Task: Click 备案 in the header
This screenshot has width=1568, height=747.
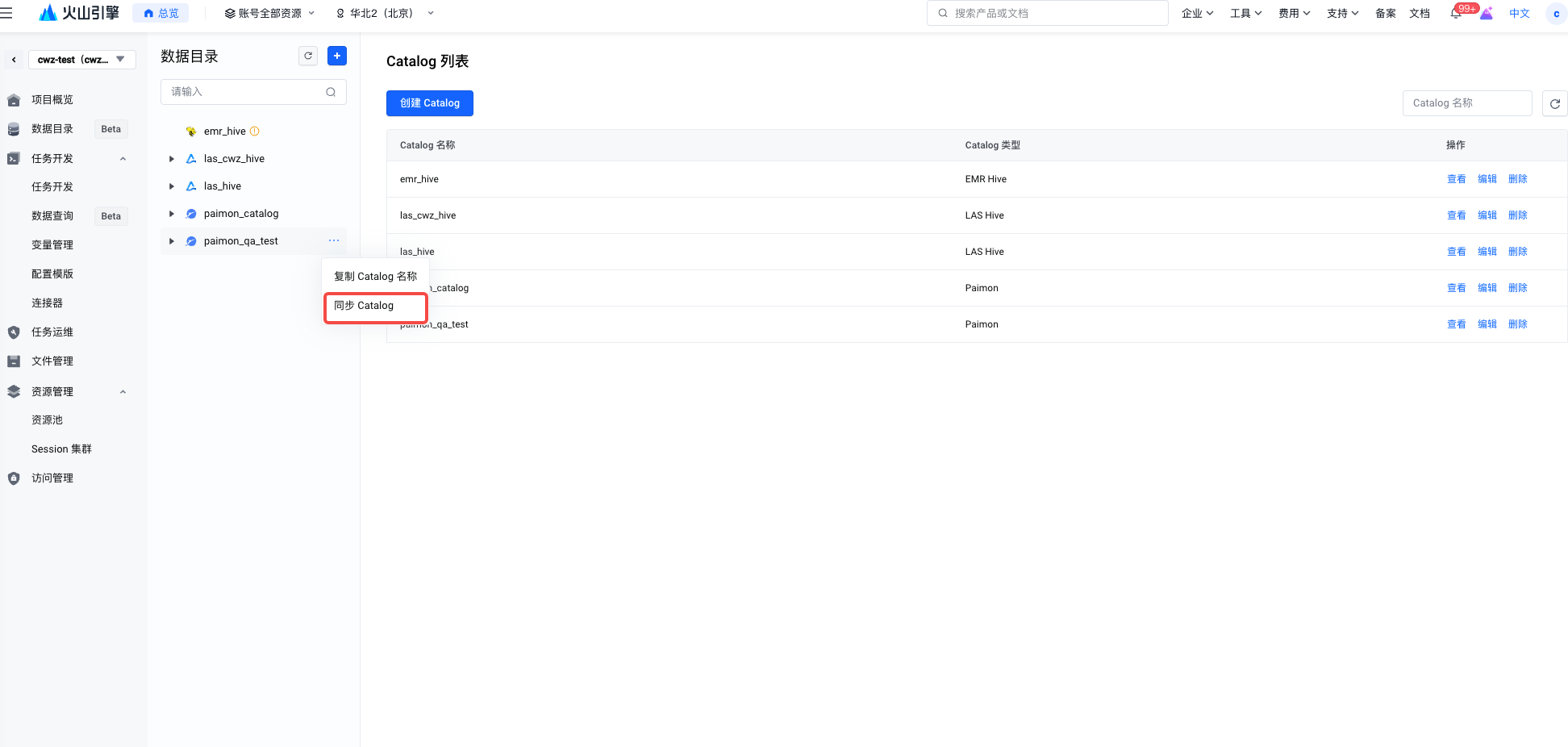Action: click(x=1385, y=13)
